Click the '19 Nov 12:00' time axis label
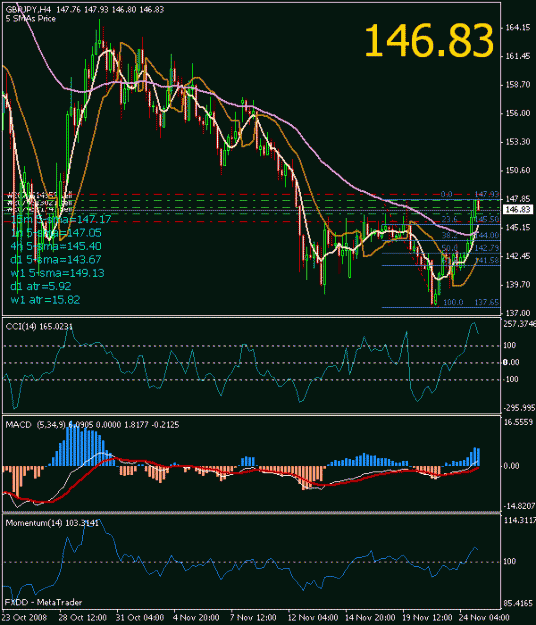Viewport: 536px width, 625px height. point(427,617)
